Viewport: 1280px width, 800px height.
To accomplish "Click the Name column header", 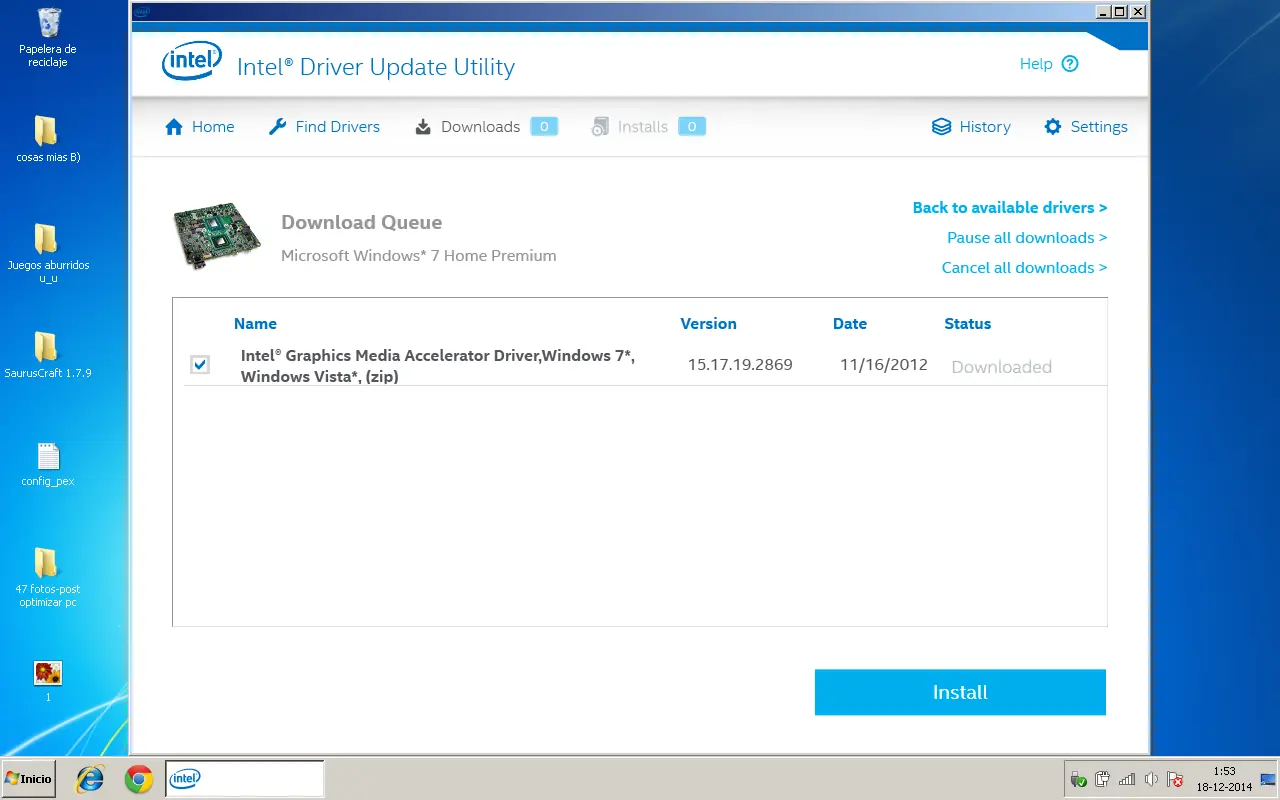I will (255, 324).
